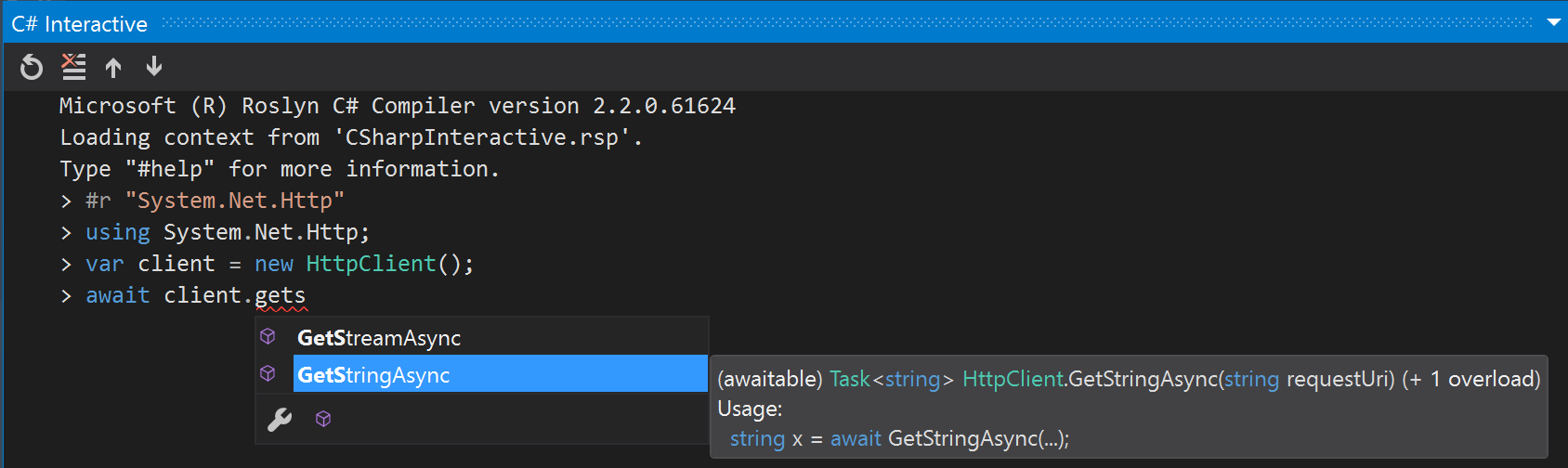Click the Task return type in tooltip

click(850, 379)
